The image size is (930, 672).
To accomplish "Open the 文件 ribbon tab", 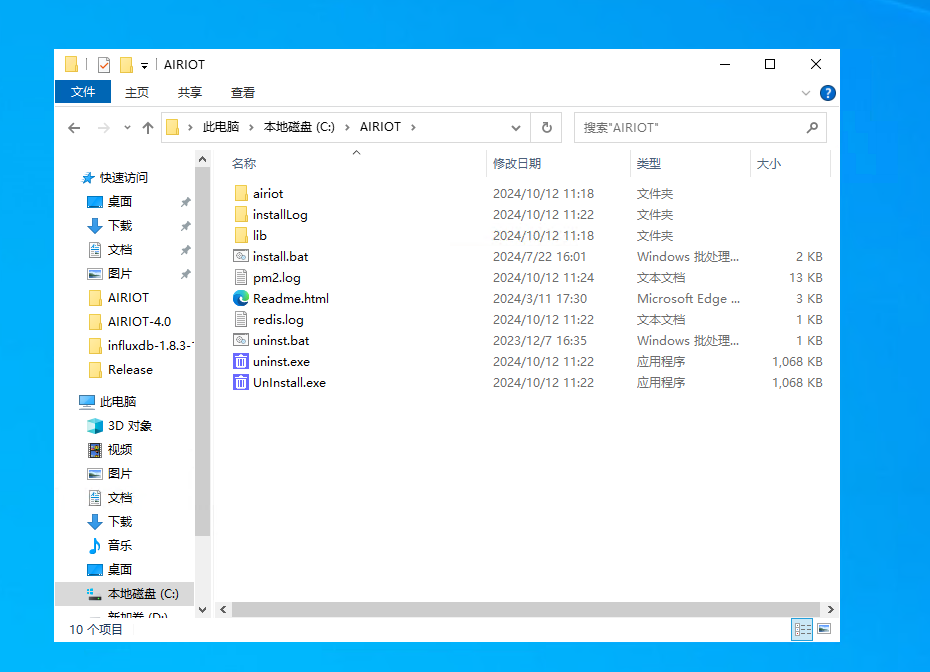I will pyautogui.click(x=83, y=92).
